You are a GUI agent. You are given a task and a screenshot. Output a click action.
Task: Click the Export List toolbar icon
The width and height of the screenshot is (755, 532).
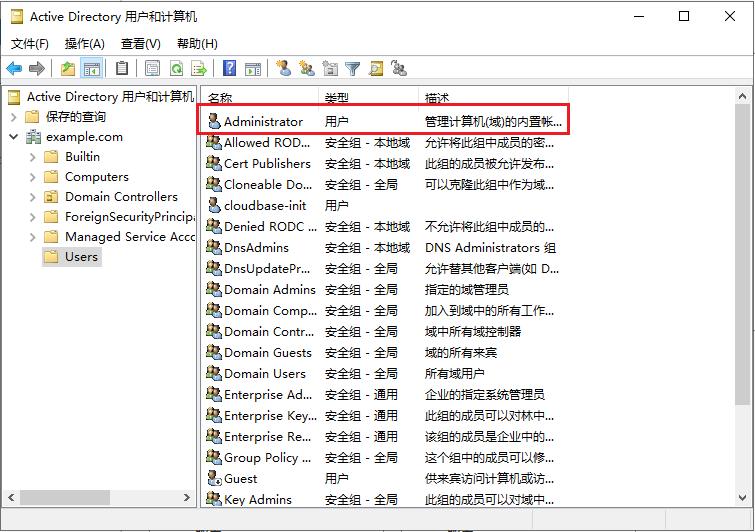(x=199, y=68)
